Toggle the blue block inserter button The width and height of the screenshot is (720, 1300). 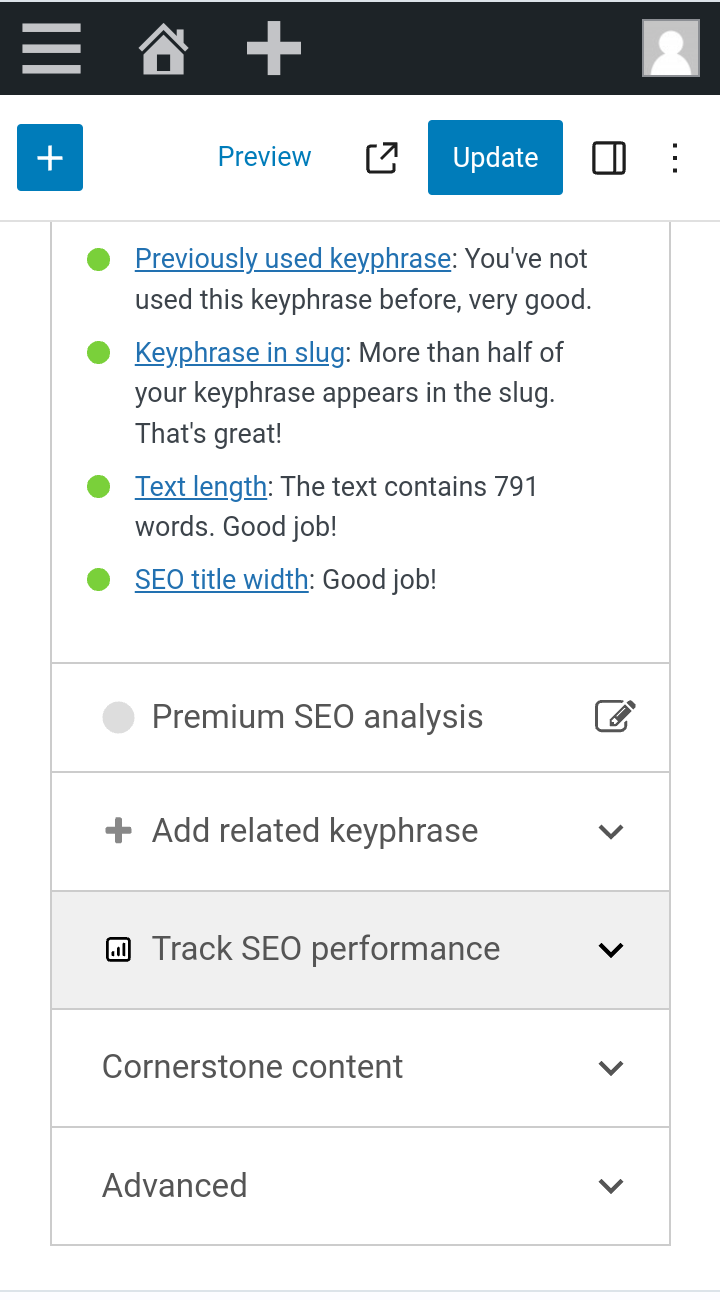pyautogui.click(x=50, y=157)
